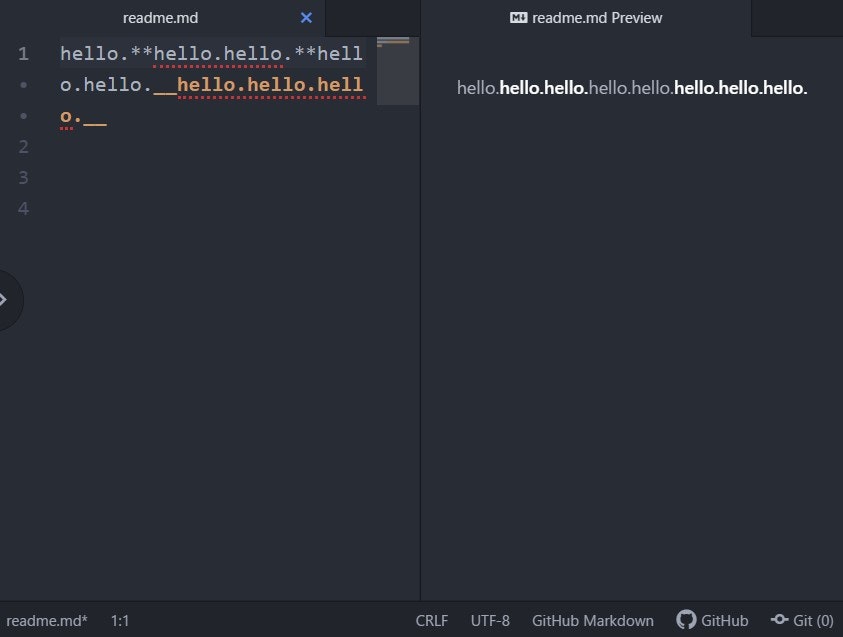Image resolution: width=843 pixels, height=637 pixels.
Task: Switch to the readme.md editor tab
Action: tap(160, 18)
